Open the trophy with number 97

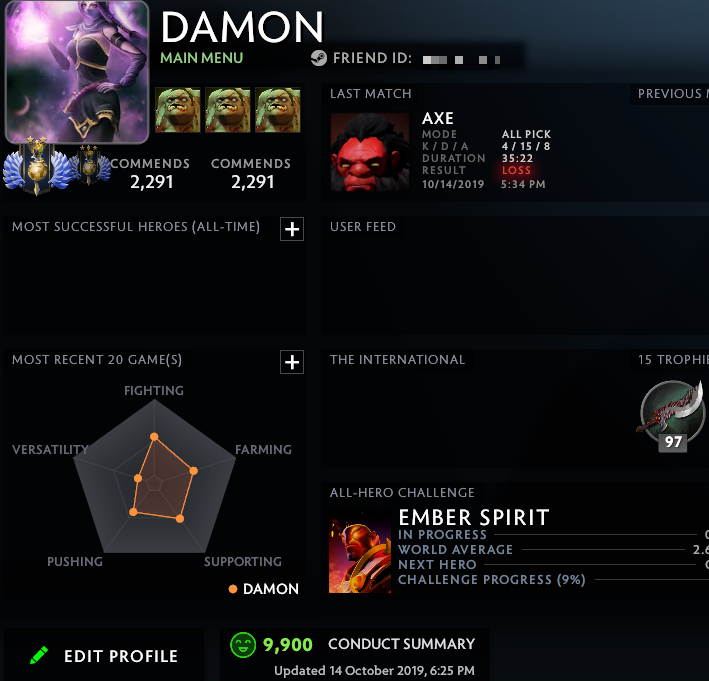tap(672, 416)
